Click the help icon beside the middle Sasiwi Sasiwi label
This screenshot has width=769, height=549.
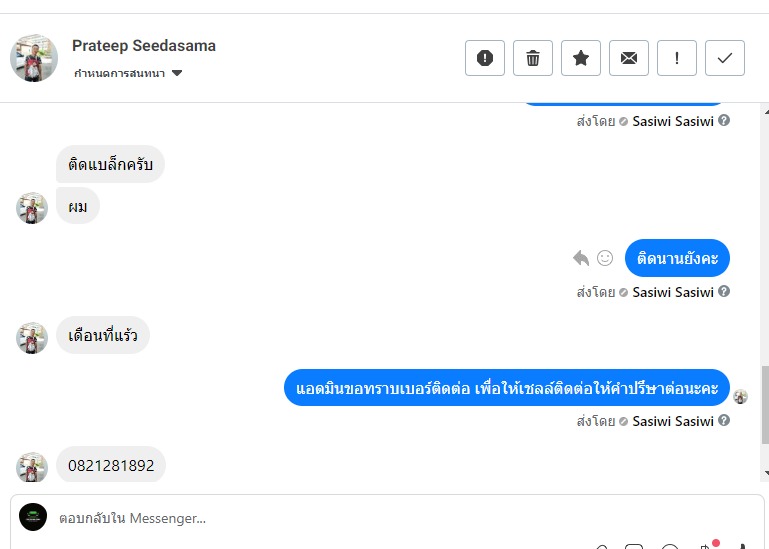point(724,292)
